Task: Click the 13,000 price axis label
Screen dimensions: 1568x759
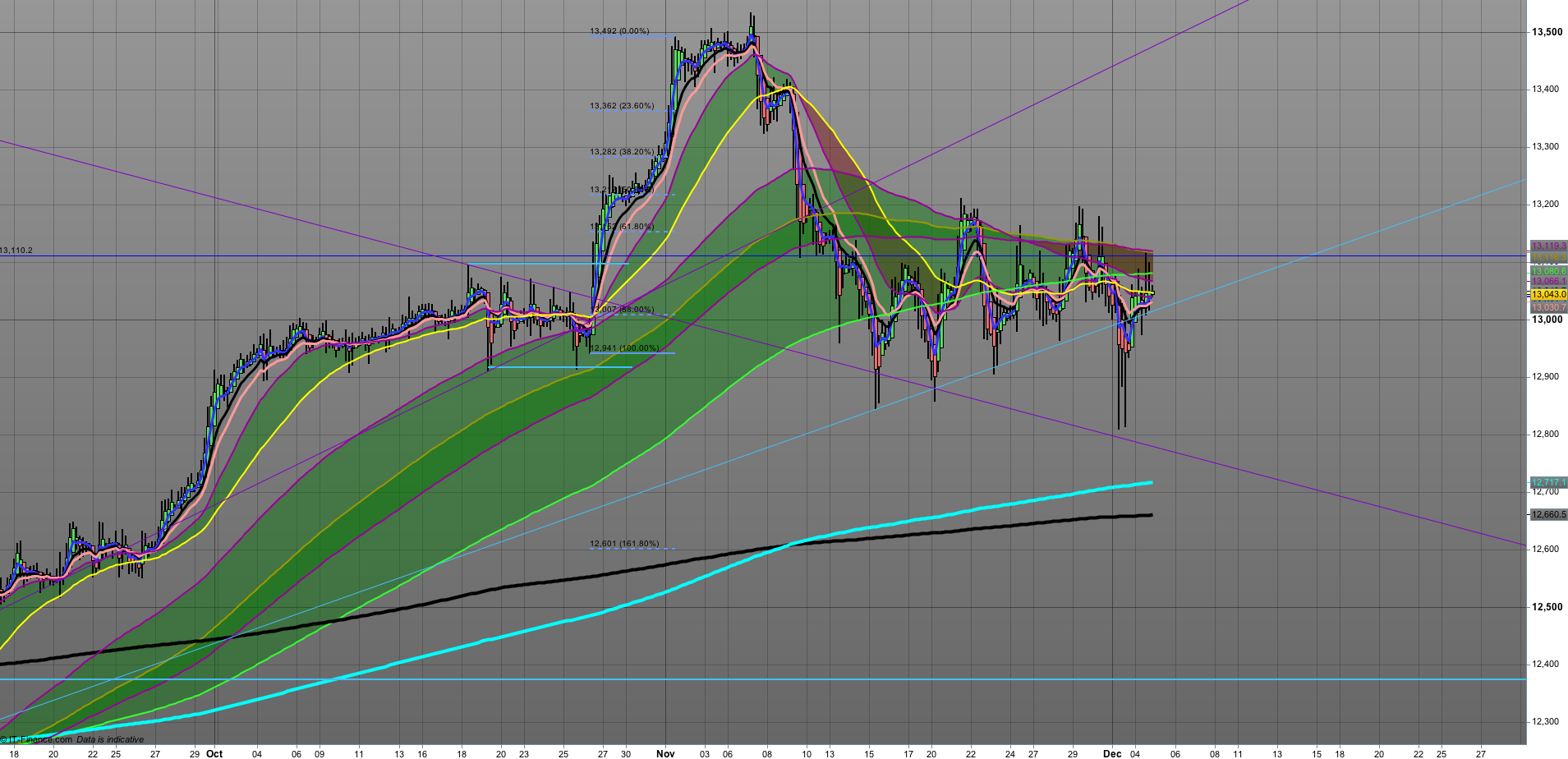Action: point(1547,320)
